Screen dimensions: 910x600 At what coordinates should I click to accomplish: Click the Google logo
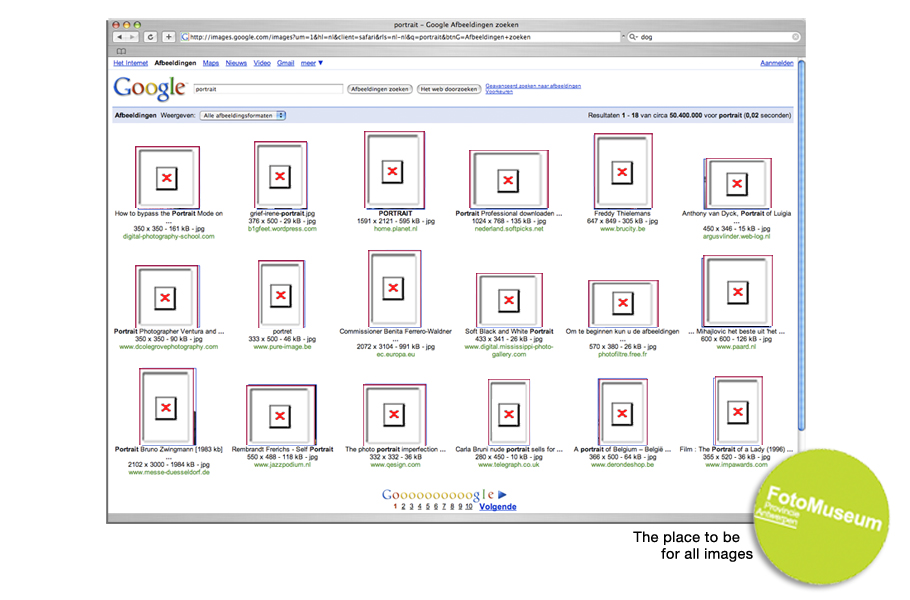(x=150, y=88)
